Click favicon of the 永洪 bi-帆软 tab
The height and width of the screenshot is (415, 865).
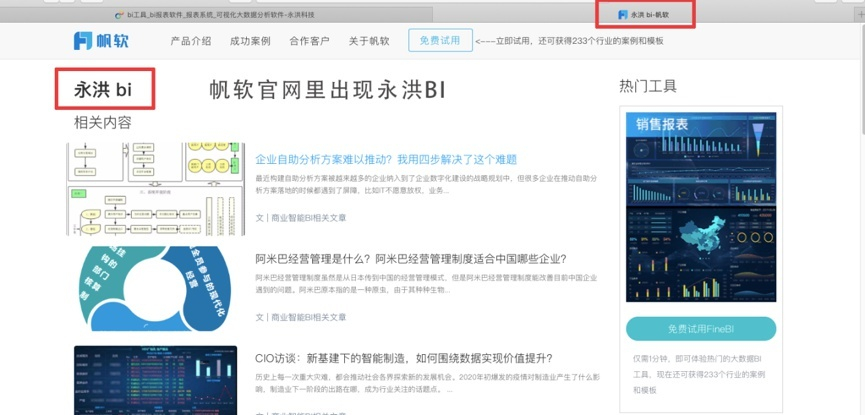coord(623,15)
